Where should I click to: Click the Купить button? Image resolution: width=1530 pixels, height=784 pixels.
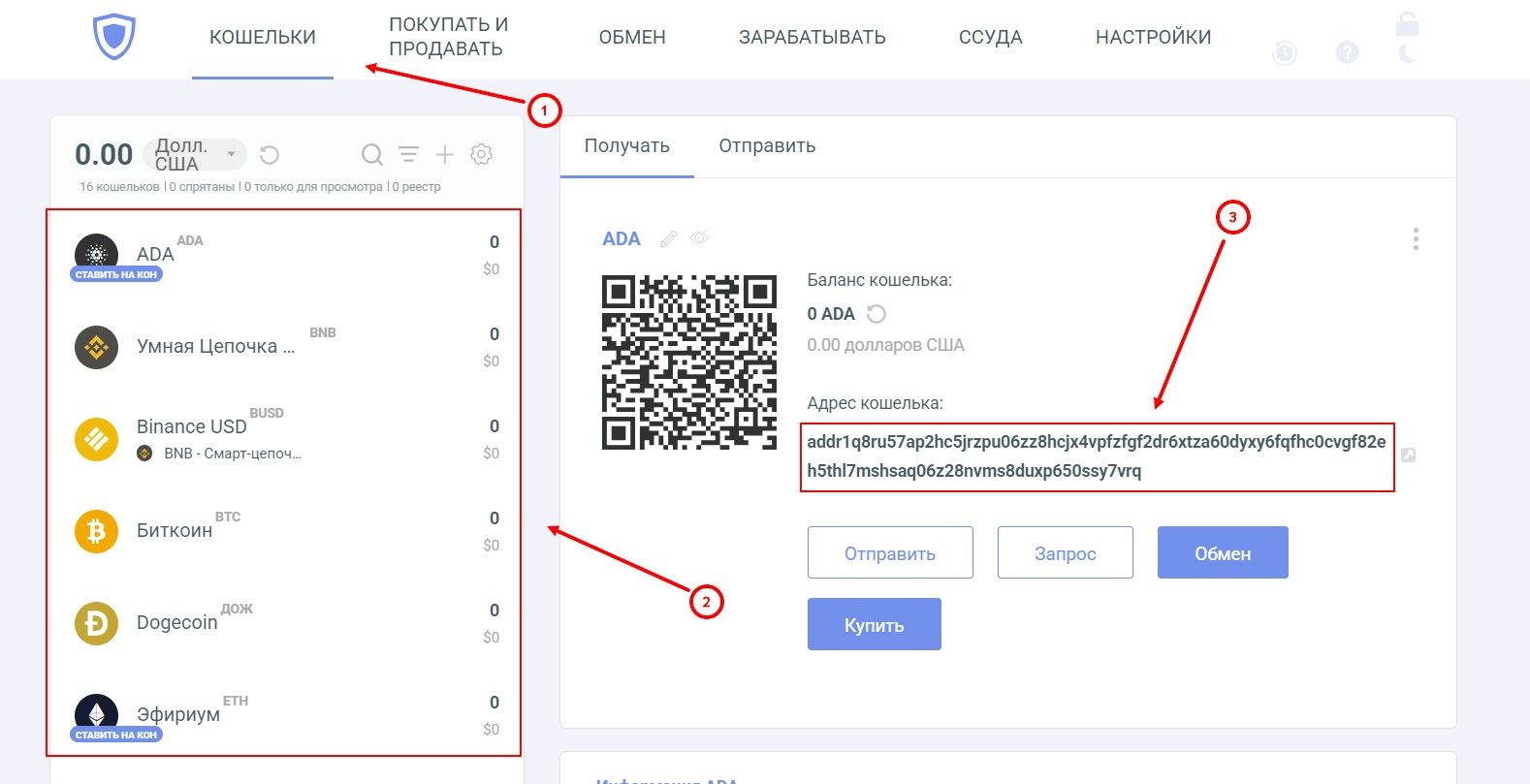click(x=875, y=624)
